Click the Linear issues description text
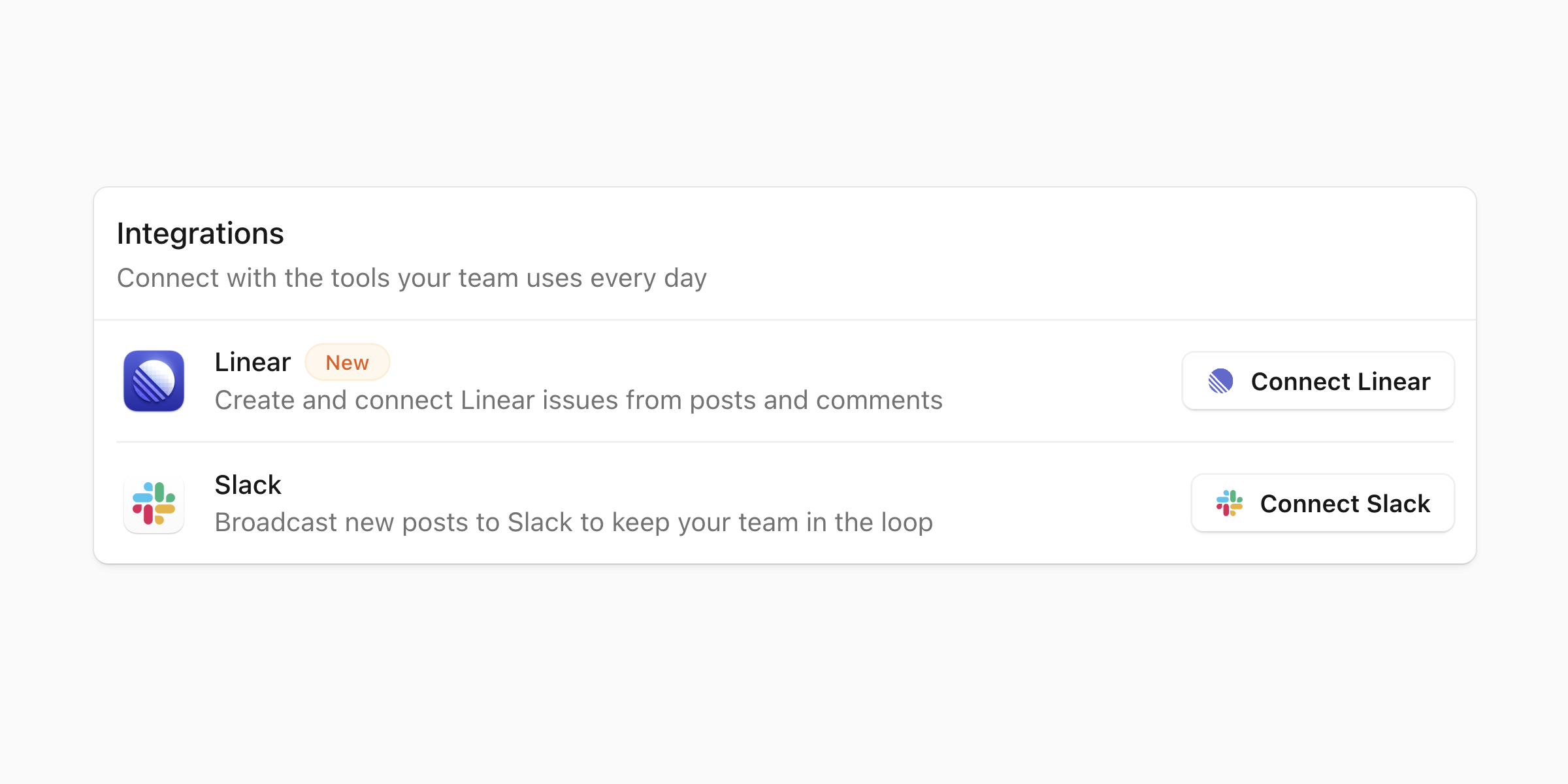This screenshot has width=1568, height=784. tap(578, 400)
